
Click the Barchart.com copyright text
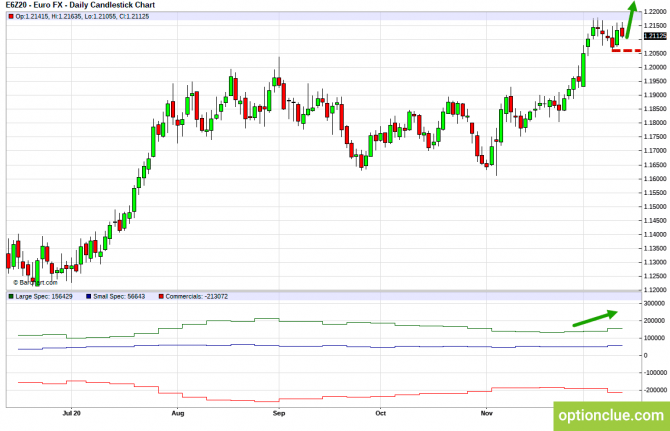(x=34, y=282)
